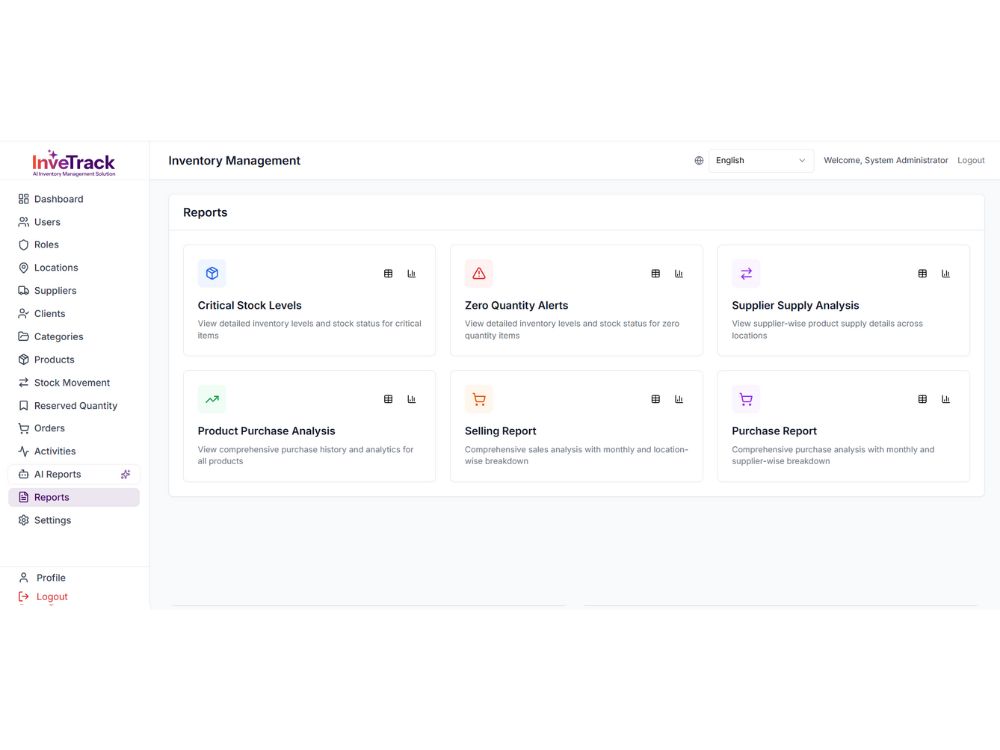Open the Purchase Report title
This screenshot has width=1000, height=750.
coord(774,431)
